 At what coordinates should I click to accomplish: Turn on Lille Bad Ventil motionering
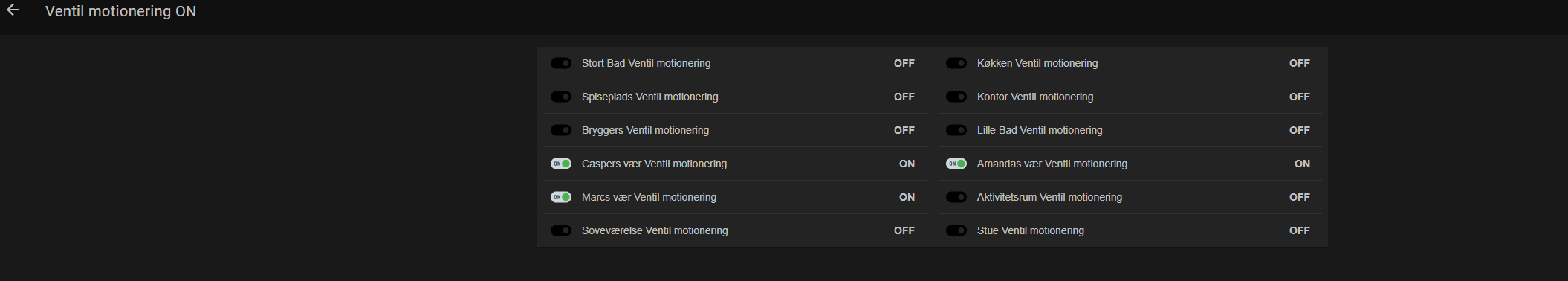[956, 130]
